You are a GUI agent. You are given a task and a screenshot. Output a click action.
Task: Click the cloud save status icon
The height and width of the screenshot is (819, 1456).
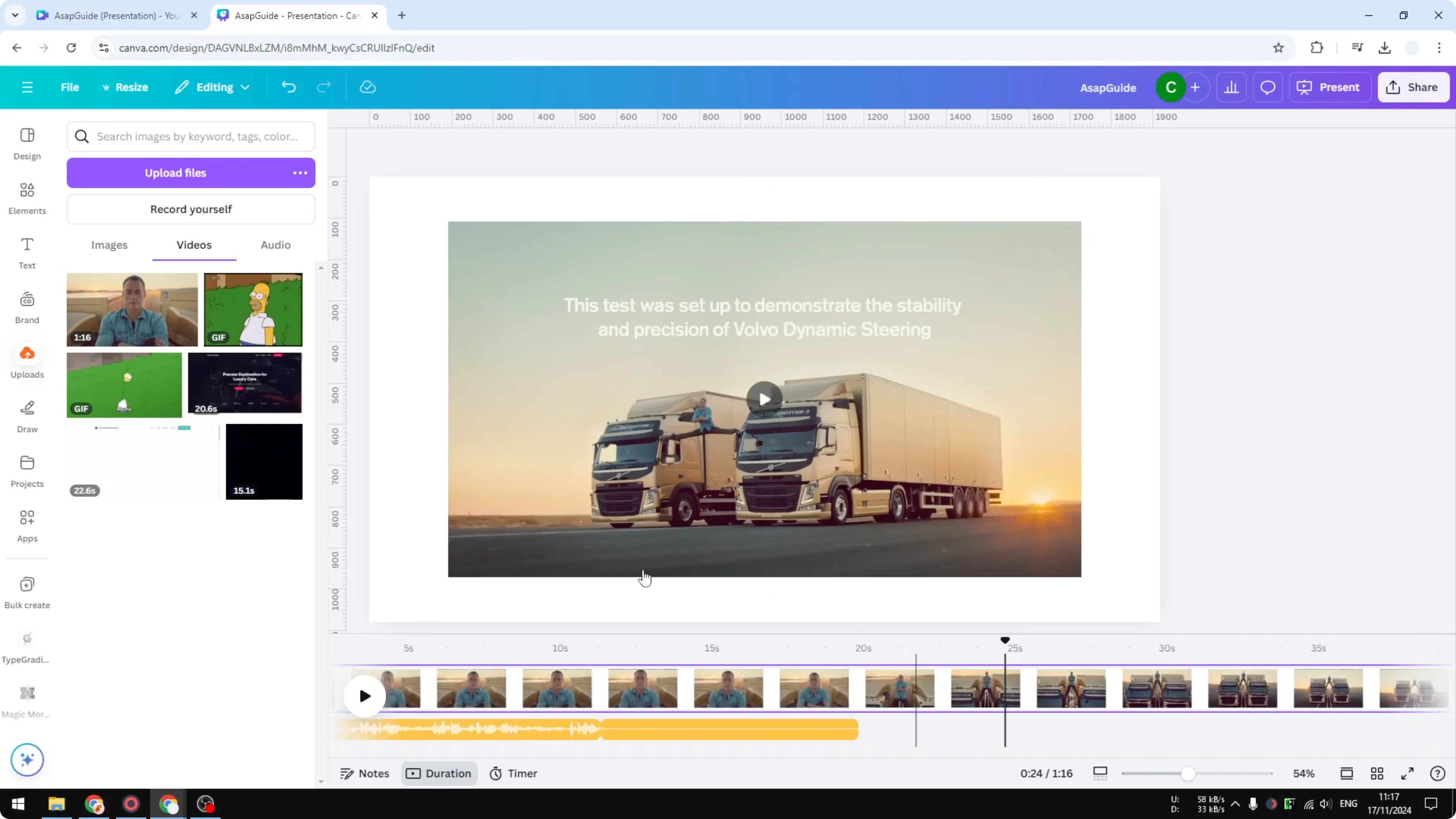368,87
